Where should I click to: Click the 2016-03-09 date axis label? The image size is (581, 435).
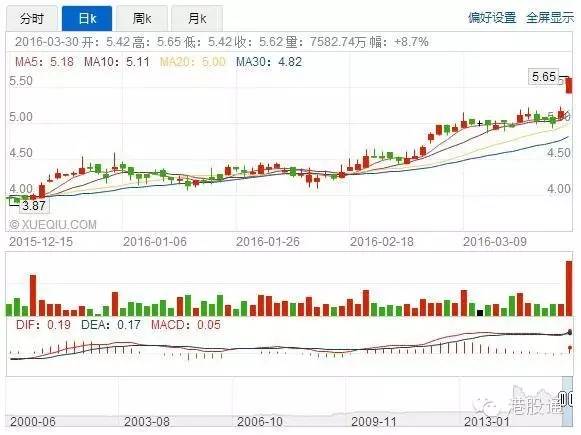(495, 242)
